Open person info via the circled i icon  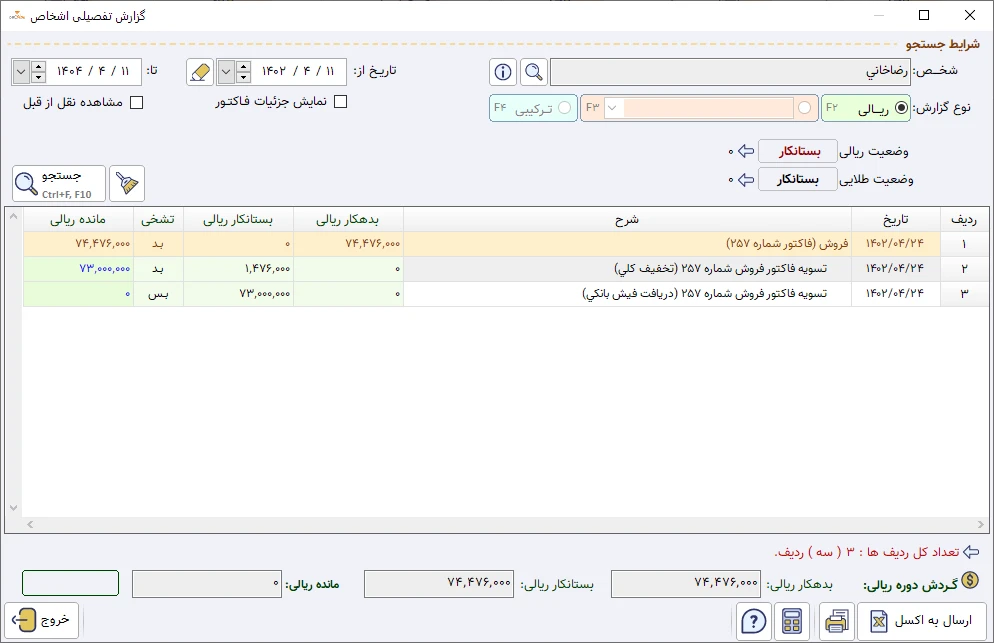click(x=503, y=72)
